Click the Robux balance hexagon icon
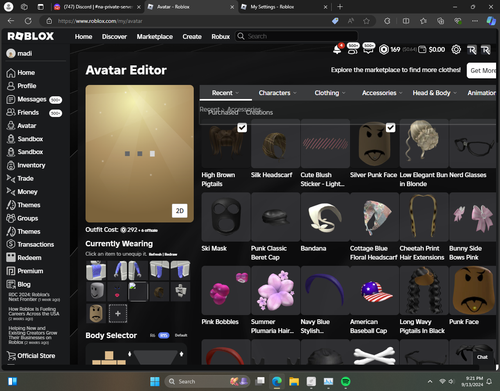 click(x=384, y=50)
